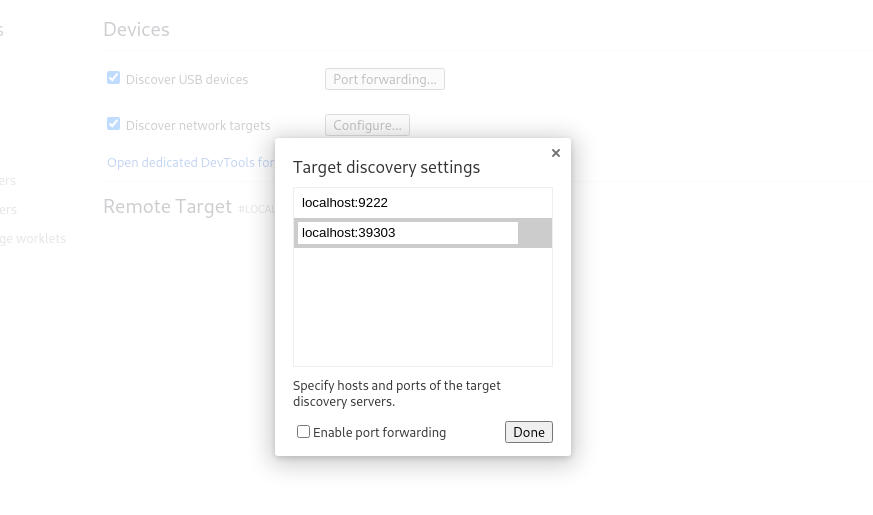Enable port forwarding checkbox

coord(303,431)
